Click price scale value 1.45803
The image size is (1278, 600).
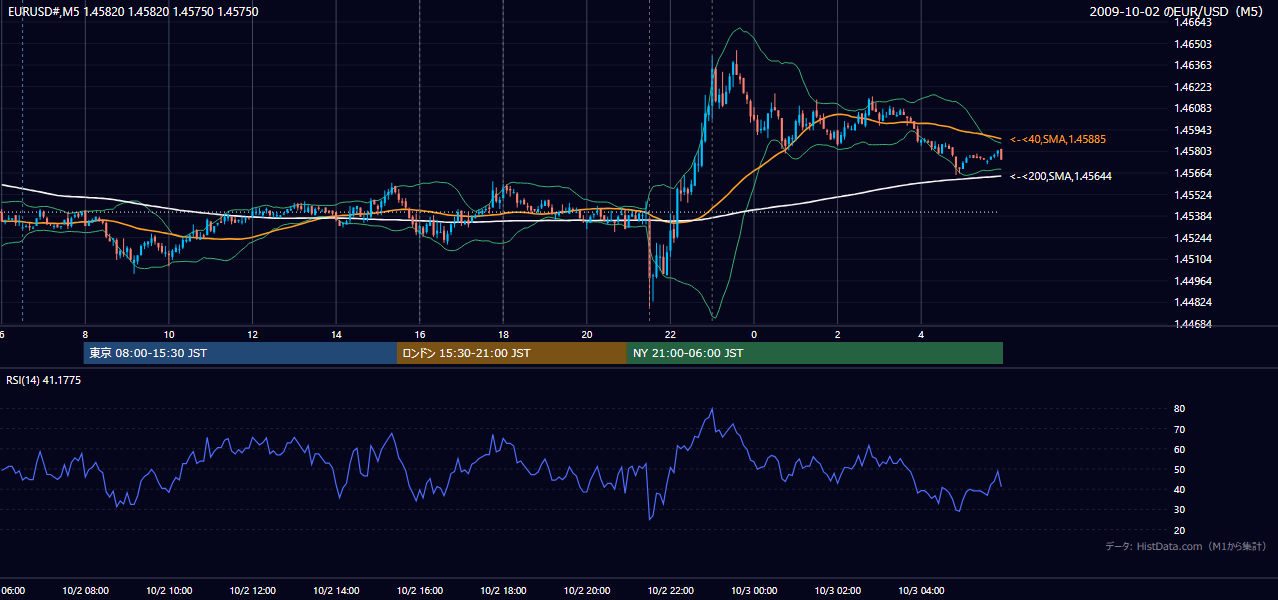pos(1193,151)
